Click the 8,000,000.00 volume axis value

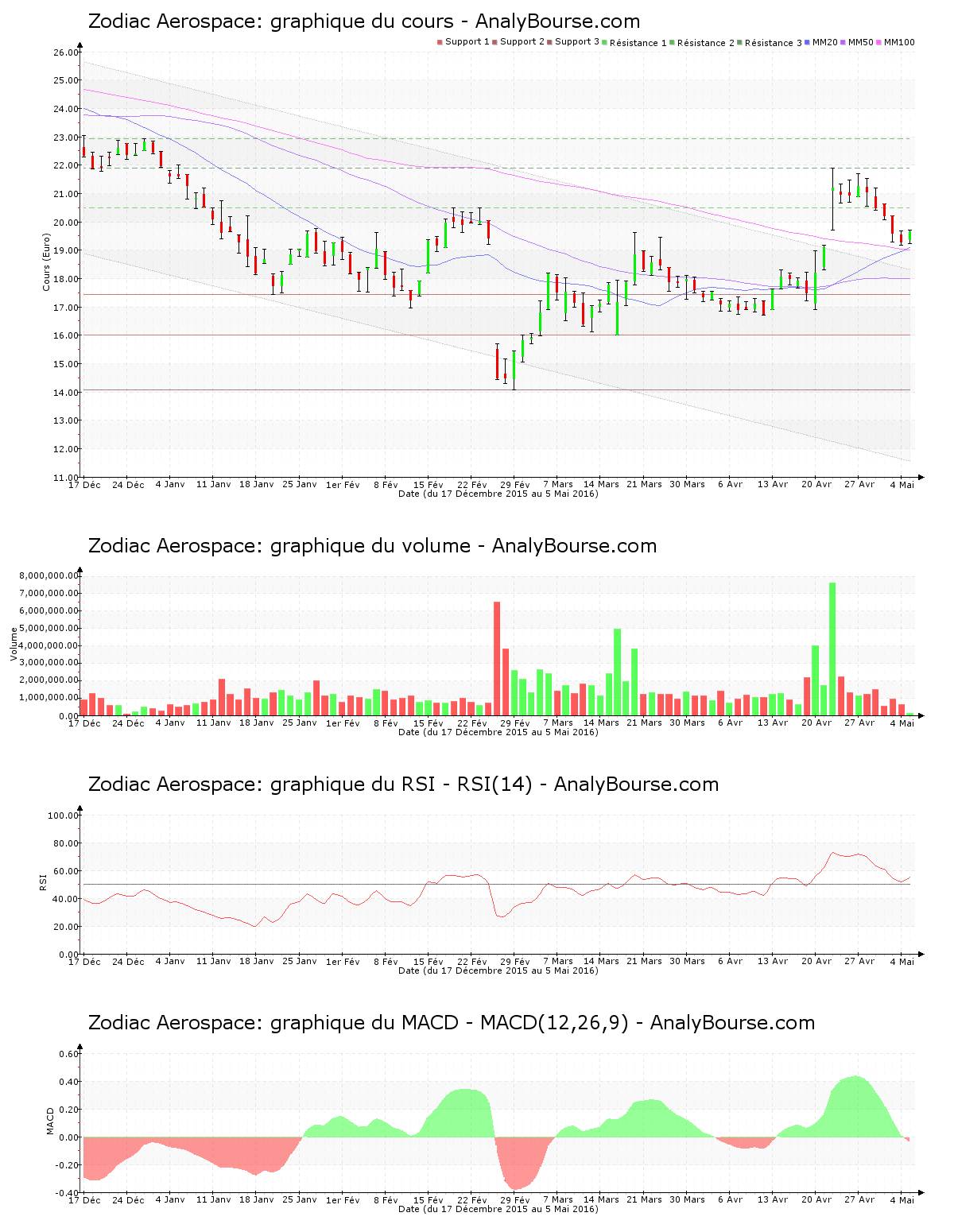pos(48,575)
